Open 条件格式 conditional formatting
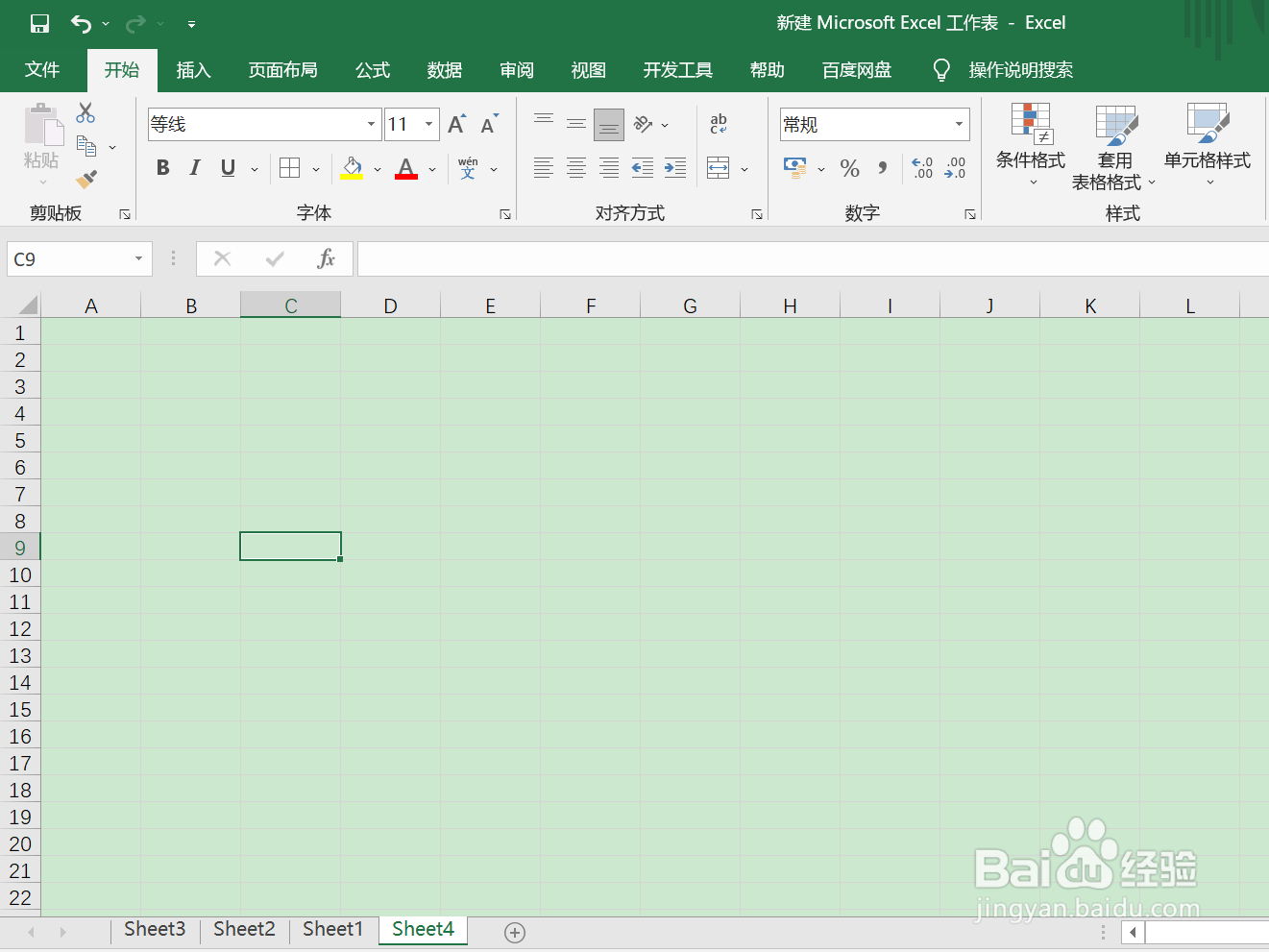The width and height of the screenshot is (1269, 952). point(1031,144)
